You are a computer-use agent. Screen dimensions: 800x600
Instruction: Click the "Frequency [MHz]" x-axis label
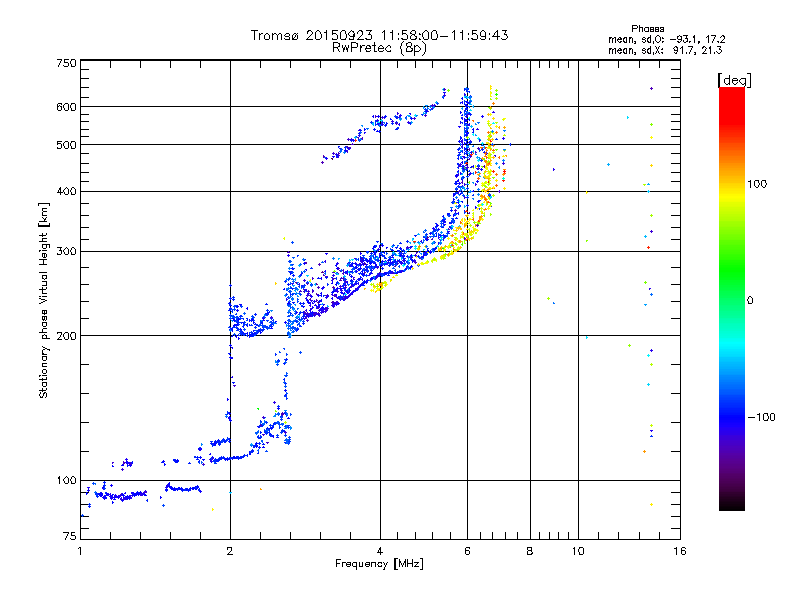point(379,564)
